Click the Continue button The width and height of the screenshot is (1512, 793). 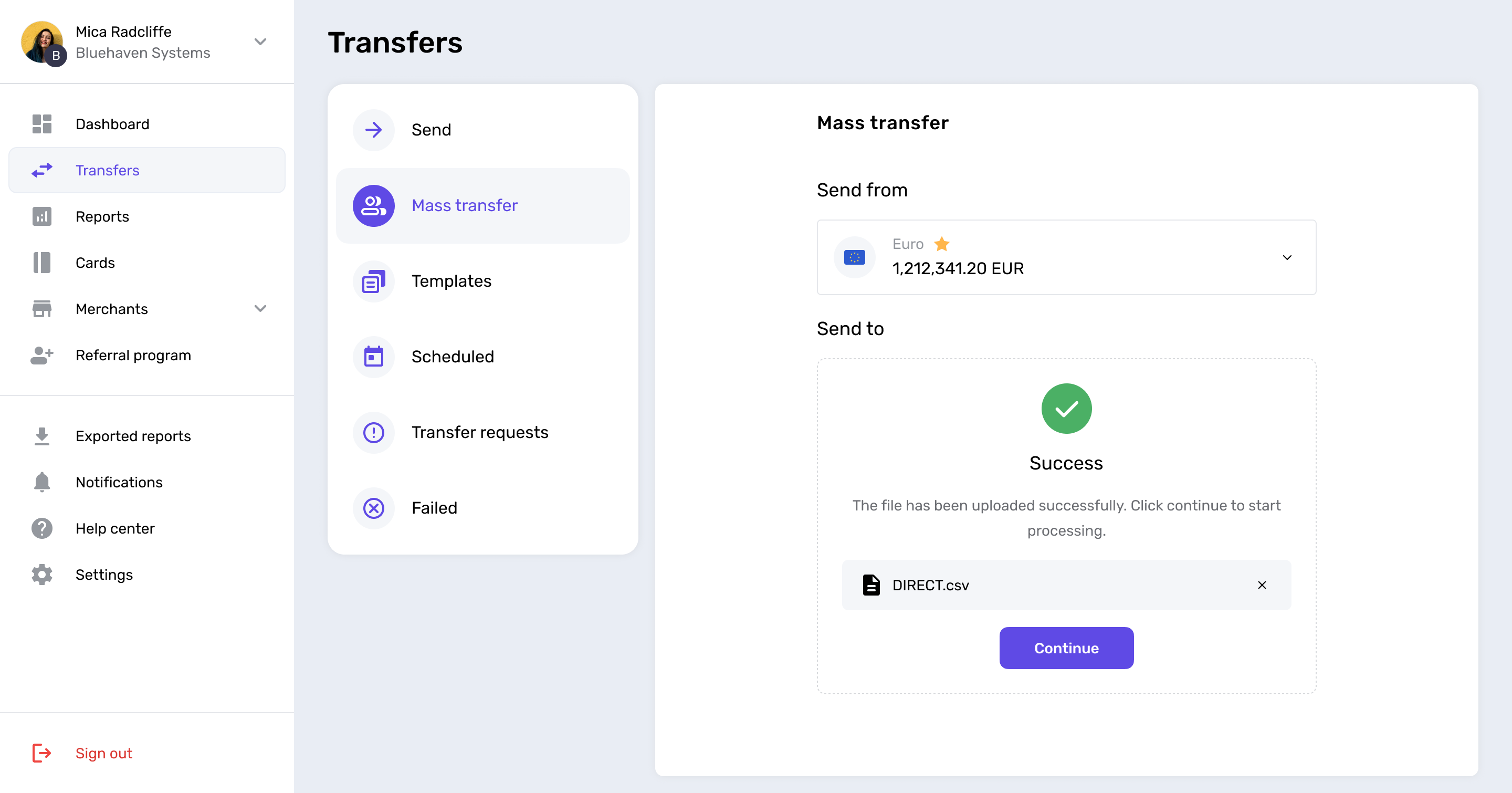tap(1066, 648)
